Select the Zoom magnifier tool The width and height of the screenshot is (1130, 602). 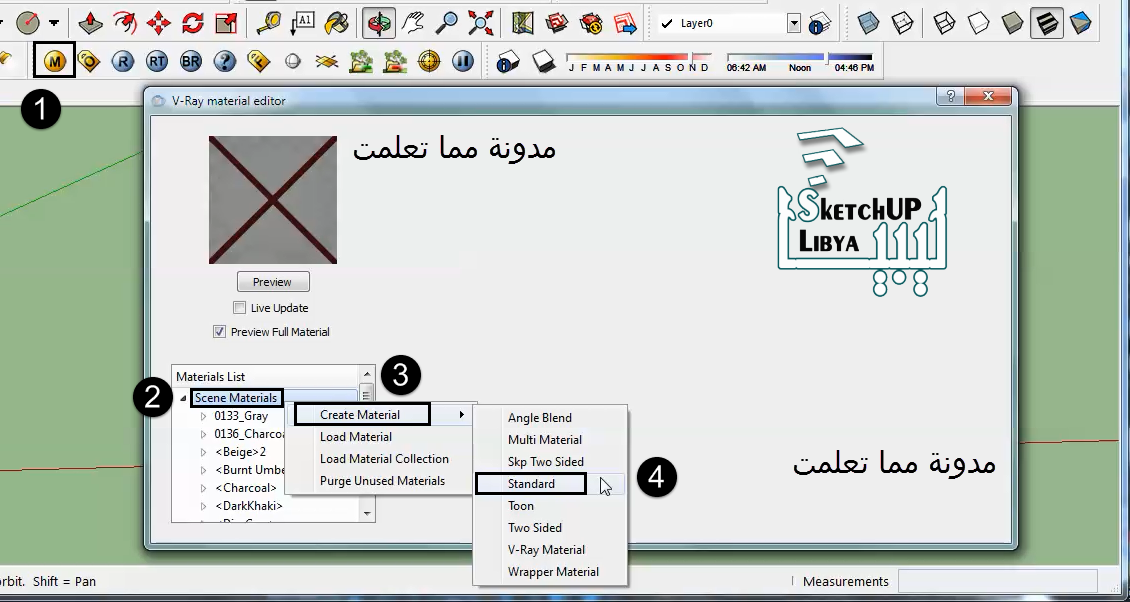coord(447,23)
